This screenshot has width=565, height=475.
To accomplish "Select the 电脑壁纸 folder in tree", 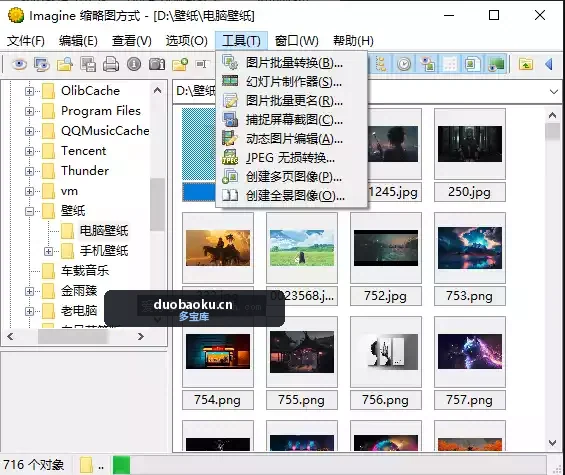I will [x=104, y=231].
